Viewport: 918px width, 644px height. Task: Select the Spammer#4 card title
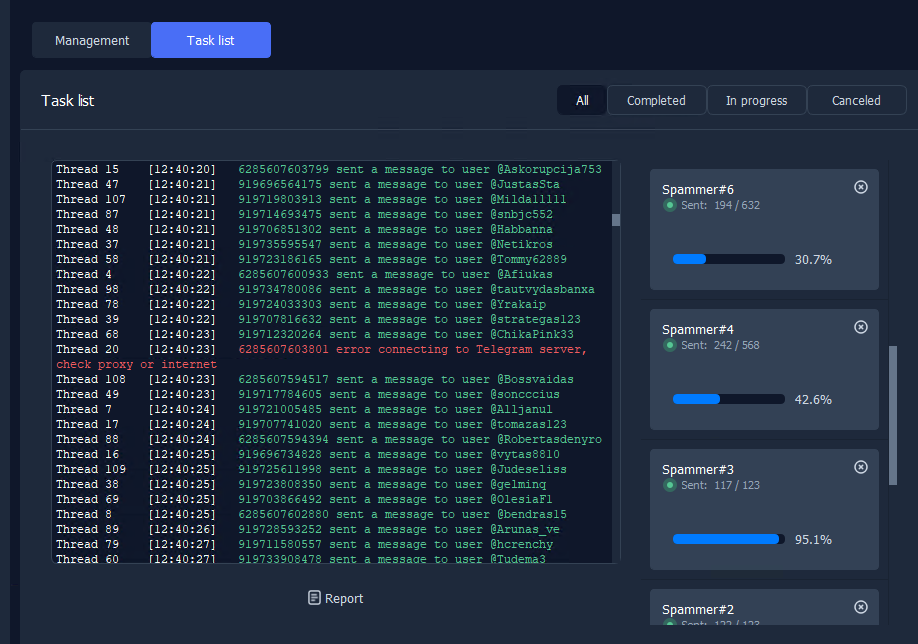click(x=698, y=330)
